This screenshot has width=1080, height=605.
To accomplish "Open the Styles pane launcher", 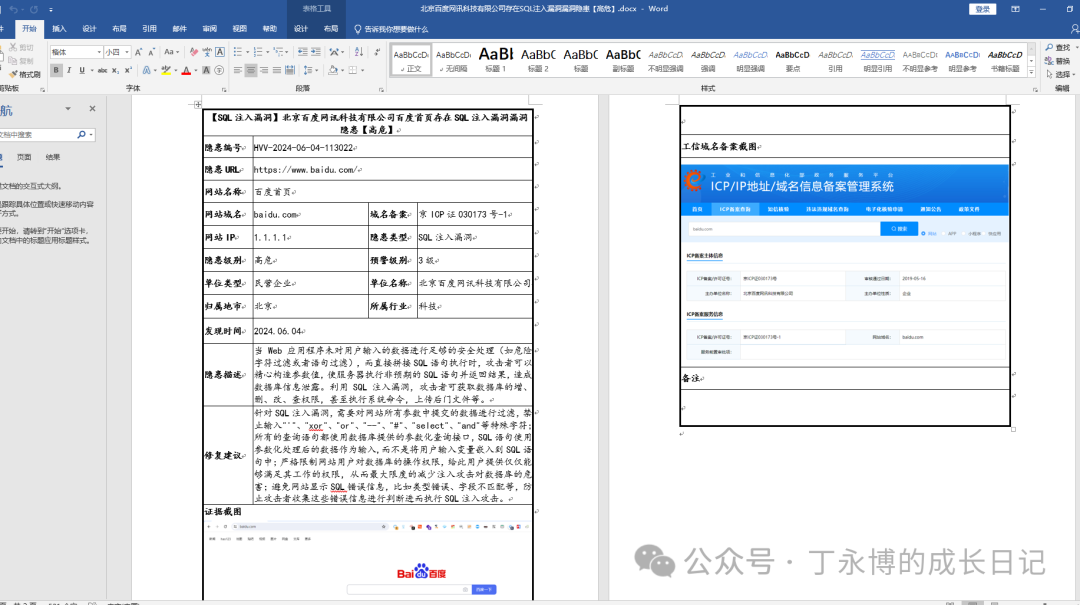I will [x=1035, y=90].
